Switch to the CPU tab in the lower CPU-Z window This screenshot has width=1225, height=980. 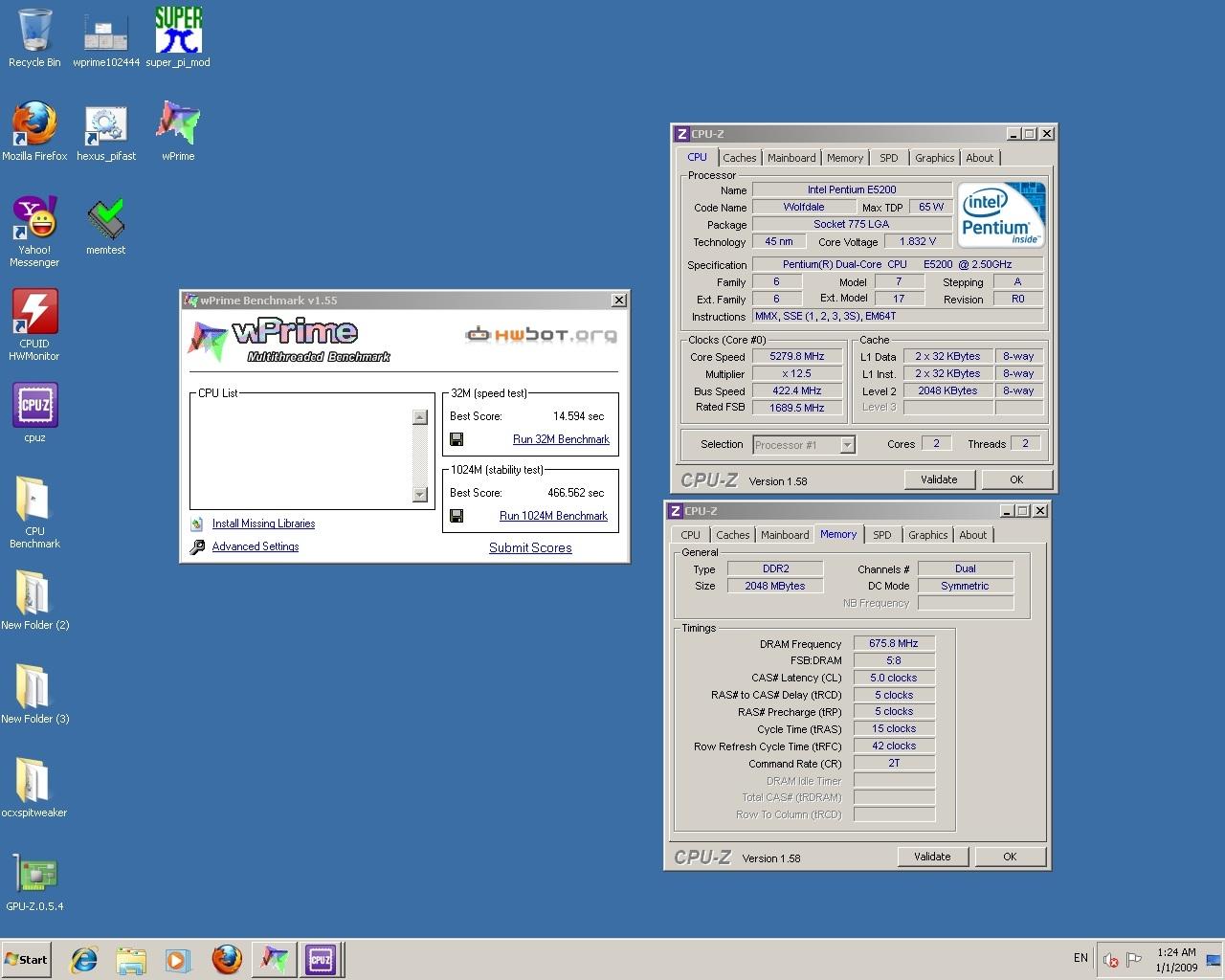691,535
